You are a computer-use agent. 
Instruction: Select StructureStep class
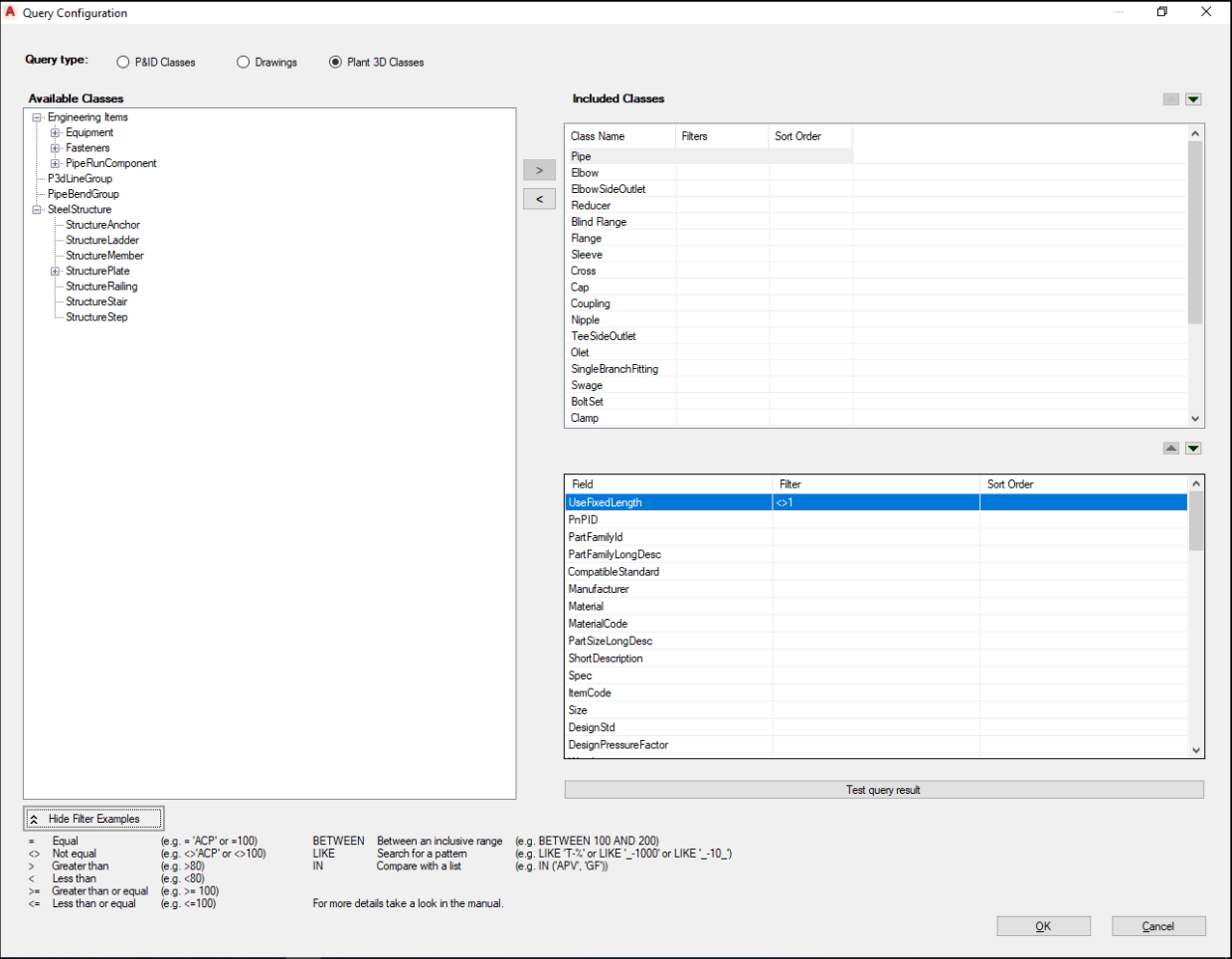pyautogui.click(x=96, y=317)
